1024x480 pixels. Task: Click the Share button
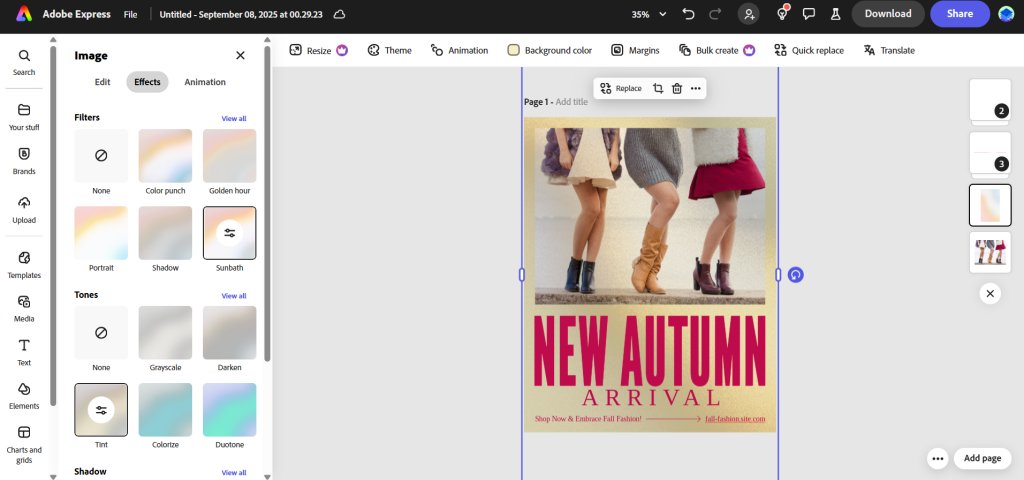[960, 14]
